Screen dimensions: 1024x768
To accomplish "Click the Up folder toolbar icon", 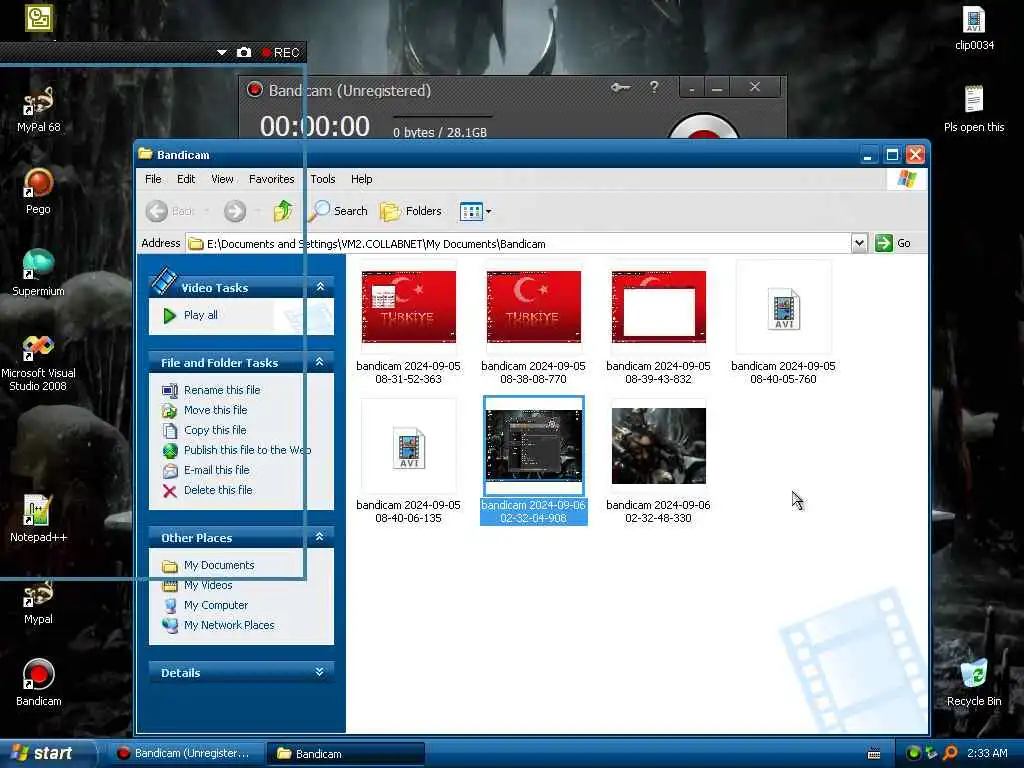I will pos(283,211).
